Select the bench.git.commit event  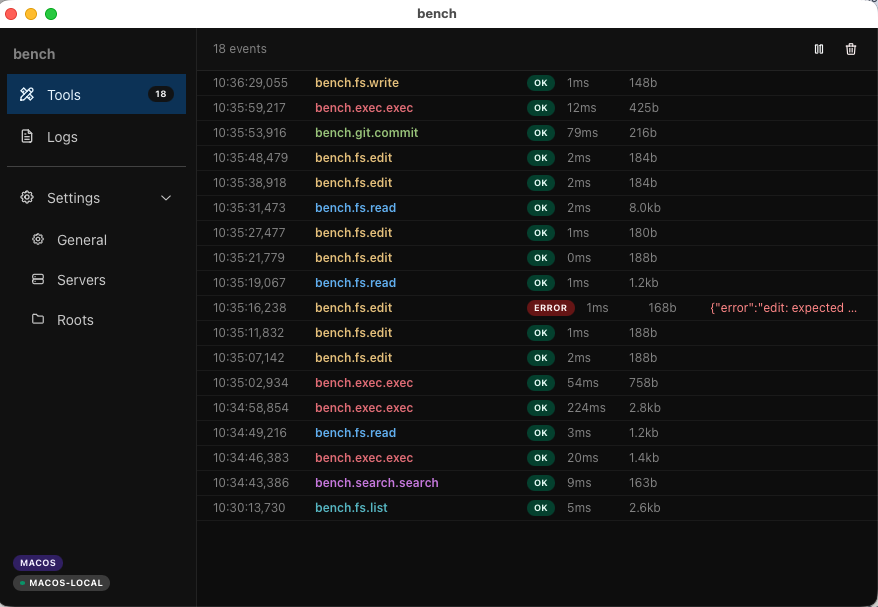point(537,133)
